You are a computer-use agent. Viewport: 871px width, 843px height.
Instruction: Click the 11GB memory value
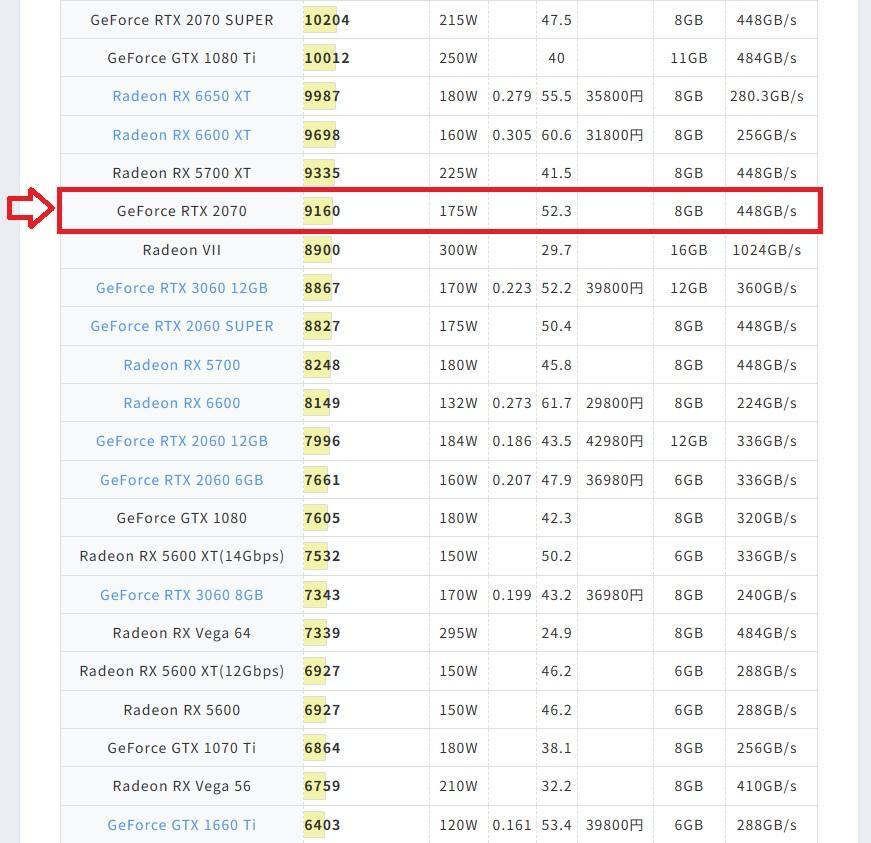click(689, 58)
